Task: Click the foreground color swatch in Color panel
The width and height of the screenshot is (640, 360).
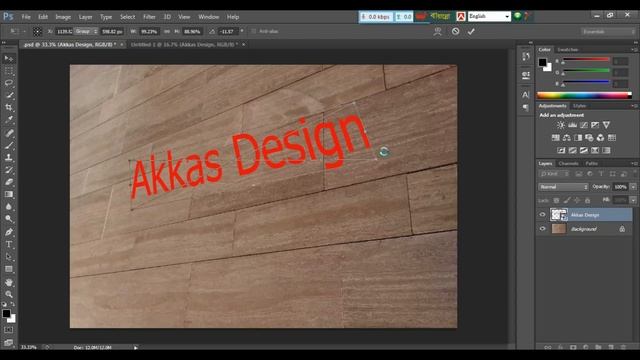Action: tap(542, 62)
